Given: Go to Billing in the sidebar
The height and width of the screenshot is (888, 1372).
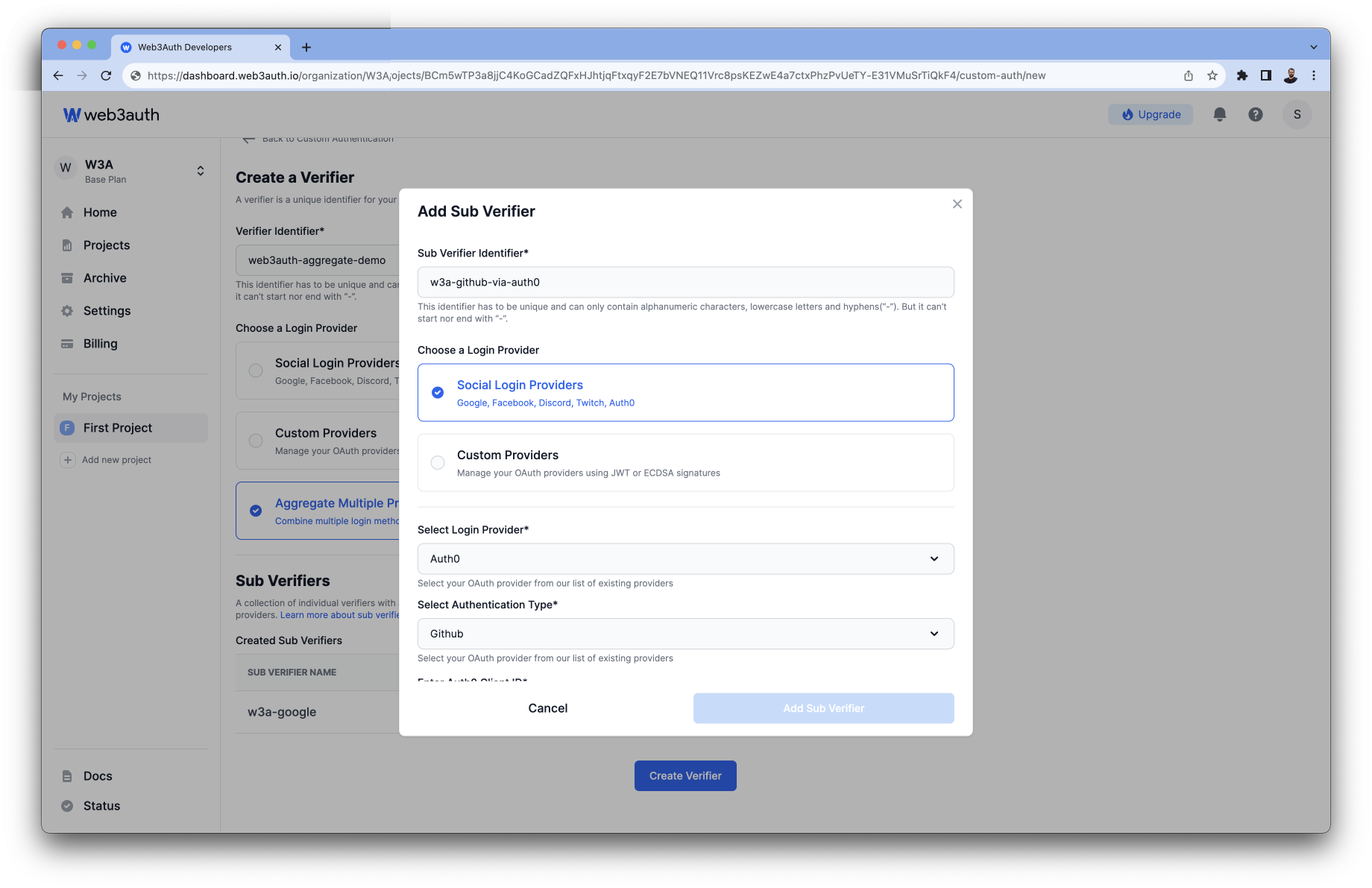Looking at the screenshot, I should pyautogui.click(x=101, y=344).
